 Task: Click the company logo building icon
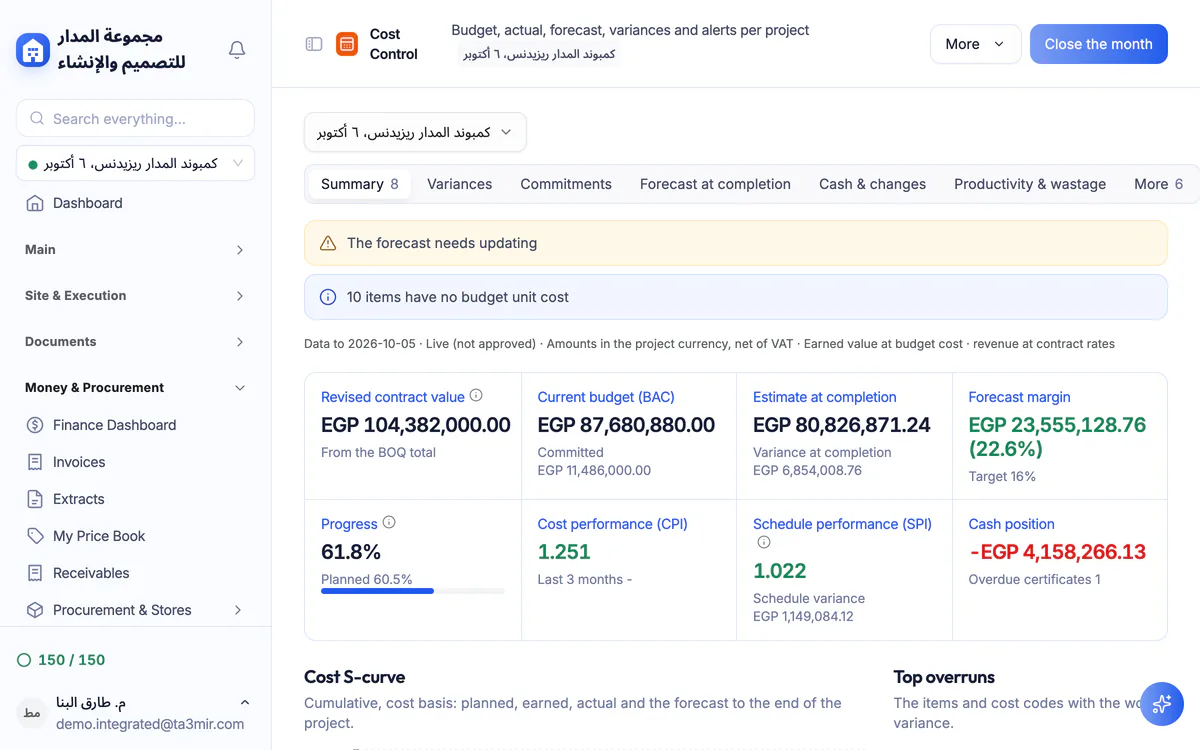(x=33, y=49)
